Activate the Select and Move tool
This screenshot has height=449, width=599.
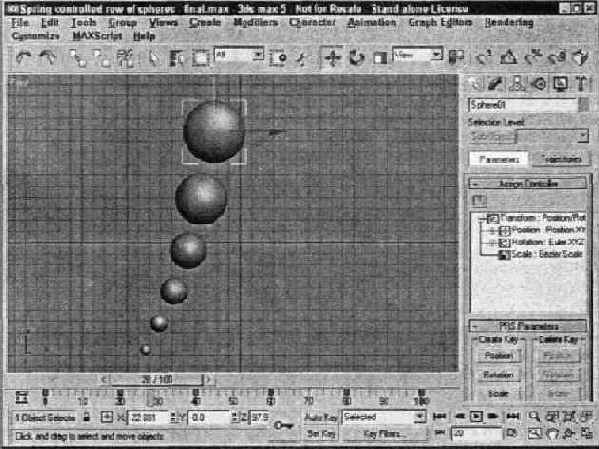click(333, 58)
